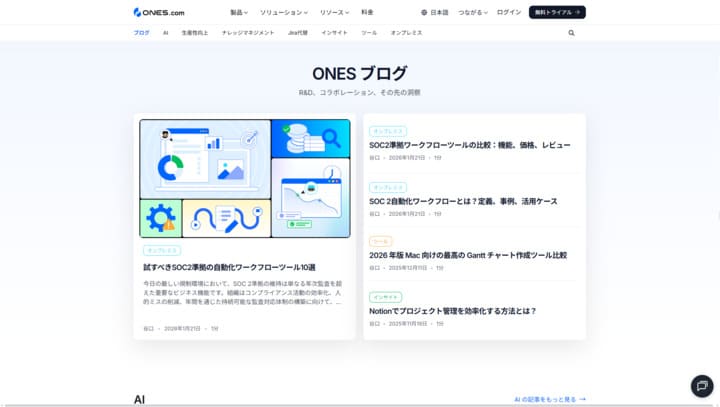The width and height of the screenshot is (720, 407).
Task: Open article 試すべきSOC2準拠の自動化ワークフローツール10選
Action: pos(229,267)
